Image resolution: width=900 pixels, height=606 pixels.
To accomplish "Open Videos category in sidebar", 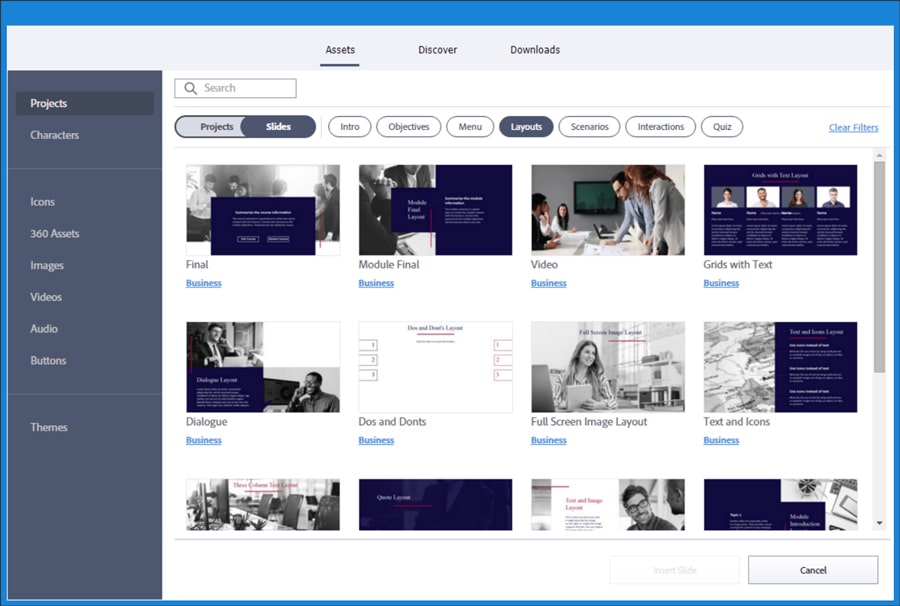I will (46, 297).
